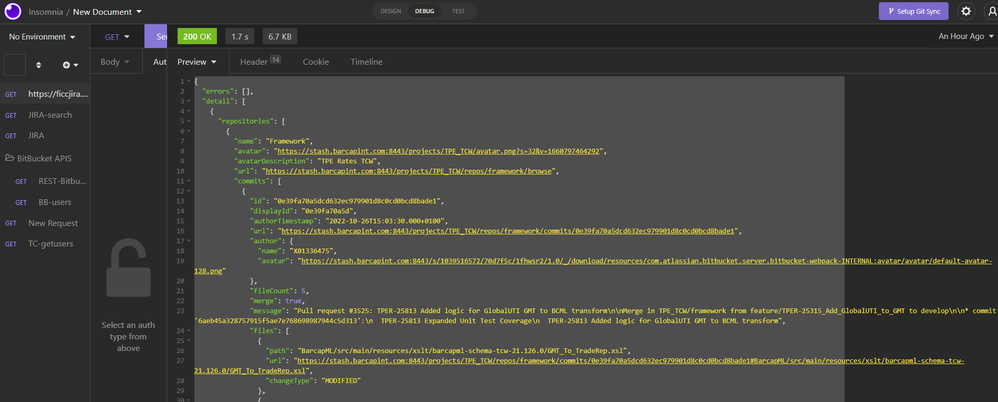Viewport: 998px width, 402px height.
Task: Click the Setup Git Sync button
Action: point(913,12)
